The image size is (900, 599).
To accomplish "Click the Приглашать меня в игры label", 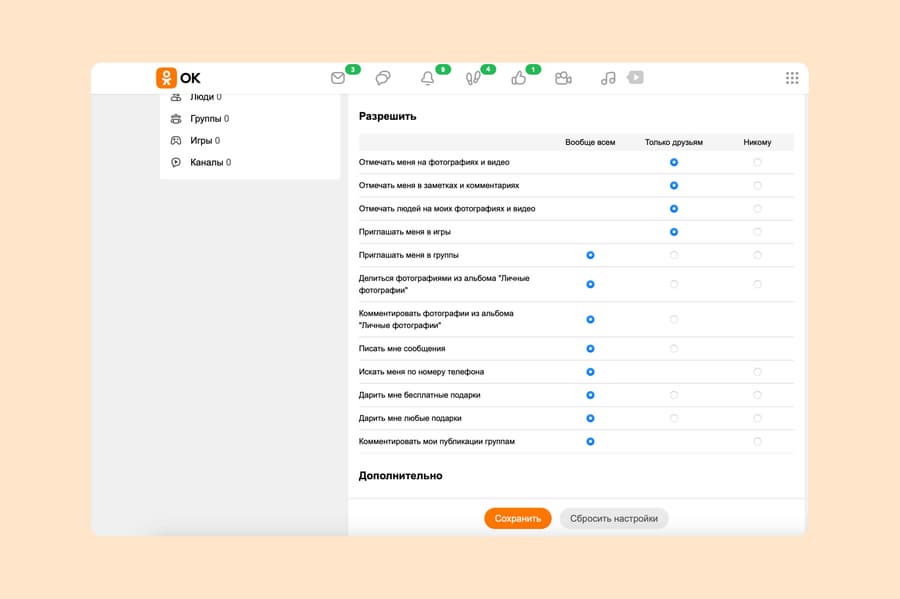I will click(x=405, y=232).
